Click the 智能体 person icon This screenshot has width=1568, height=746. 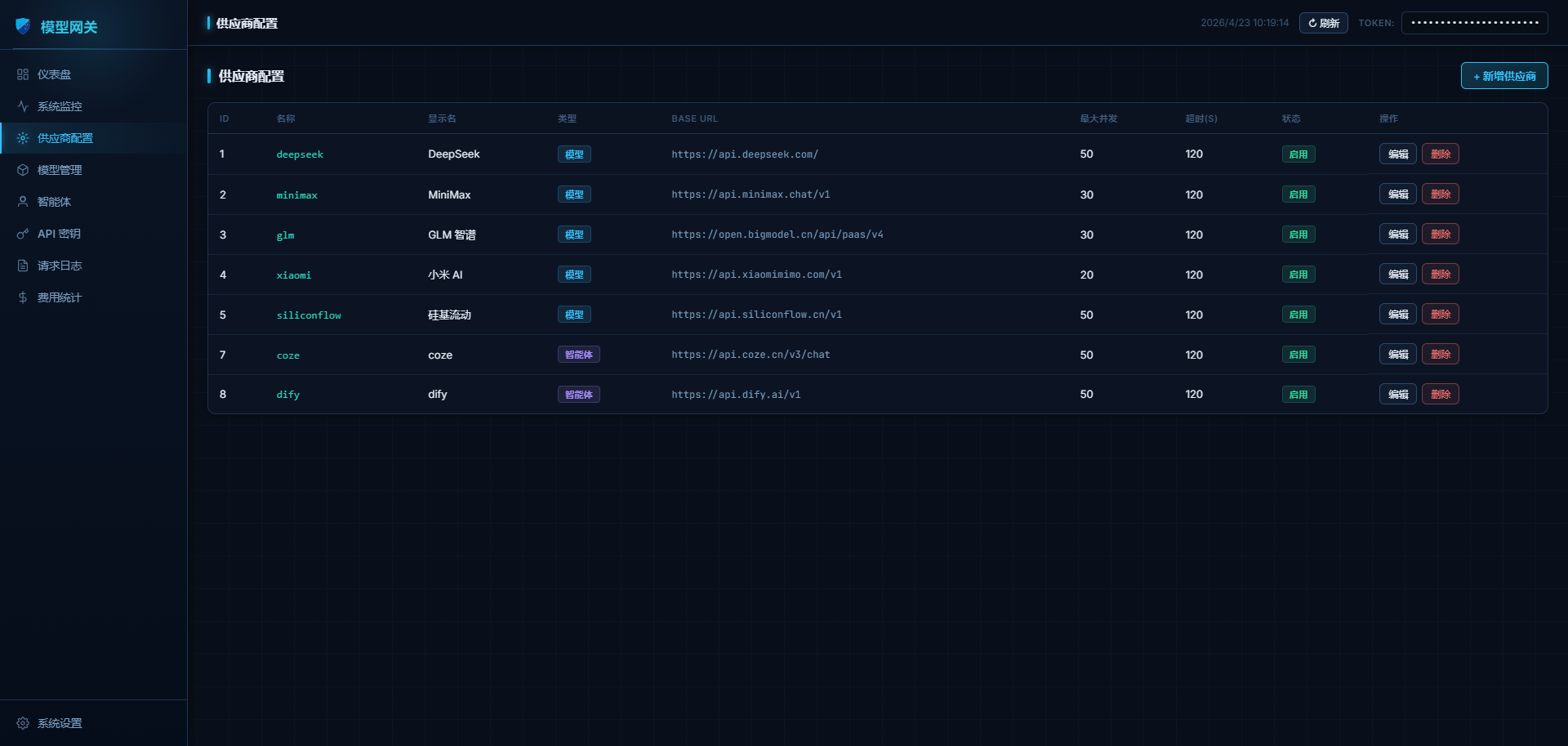coord(23,202)
